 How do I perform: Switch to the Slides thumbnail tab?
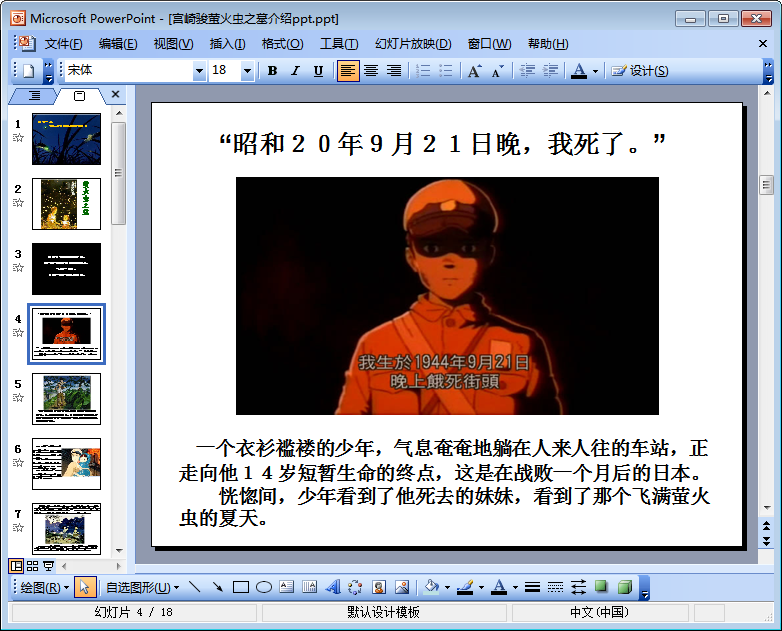(x=79, y=96)
